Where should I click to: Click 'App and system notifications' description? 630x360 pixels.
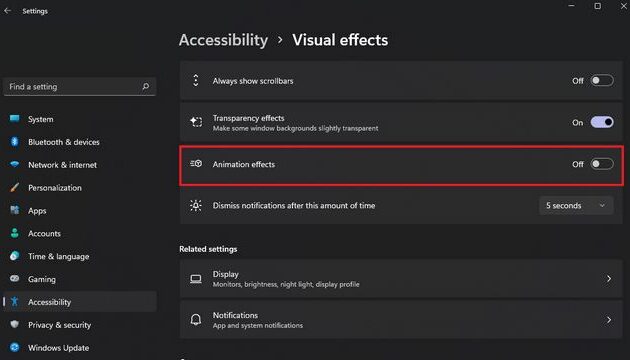pos(258,325)
